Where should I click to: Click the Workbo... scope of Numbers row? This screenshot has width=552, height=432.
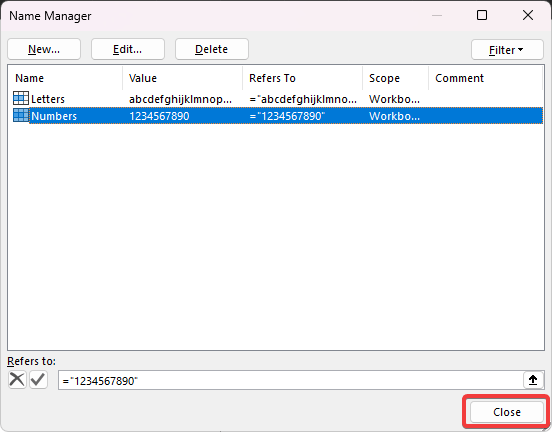pyautogui.click(x=394, y=116)
